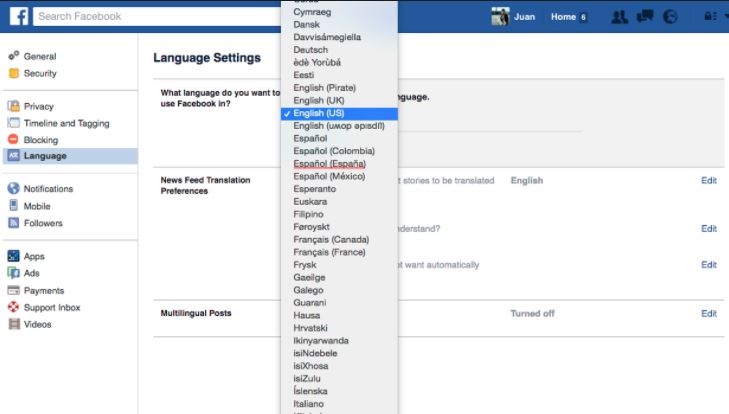729x414 pixels.
Task: Open the messages icon in header
Action: (x=644, y=17)
